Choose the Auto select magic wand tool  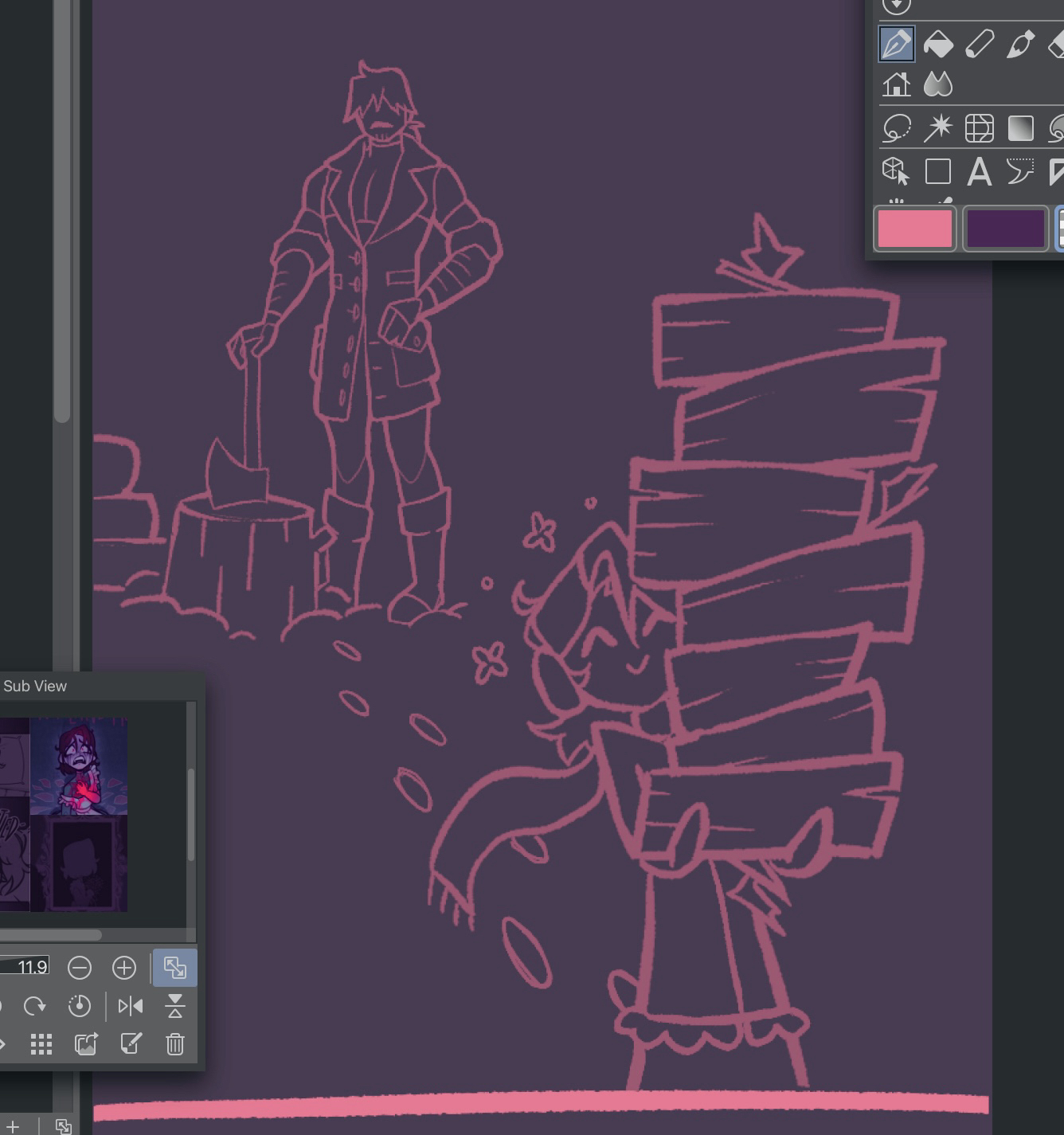coord(938,128)
